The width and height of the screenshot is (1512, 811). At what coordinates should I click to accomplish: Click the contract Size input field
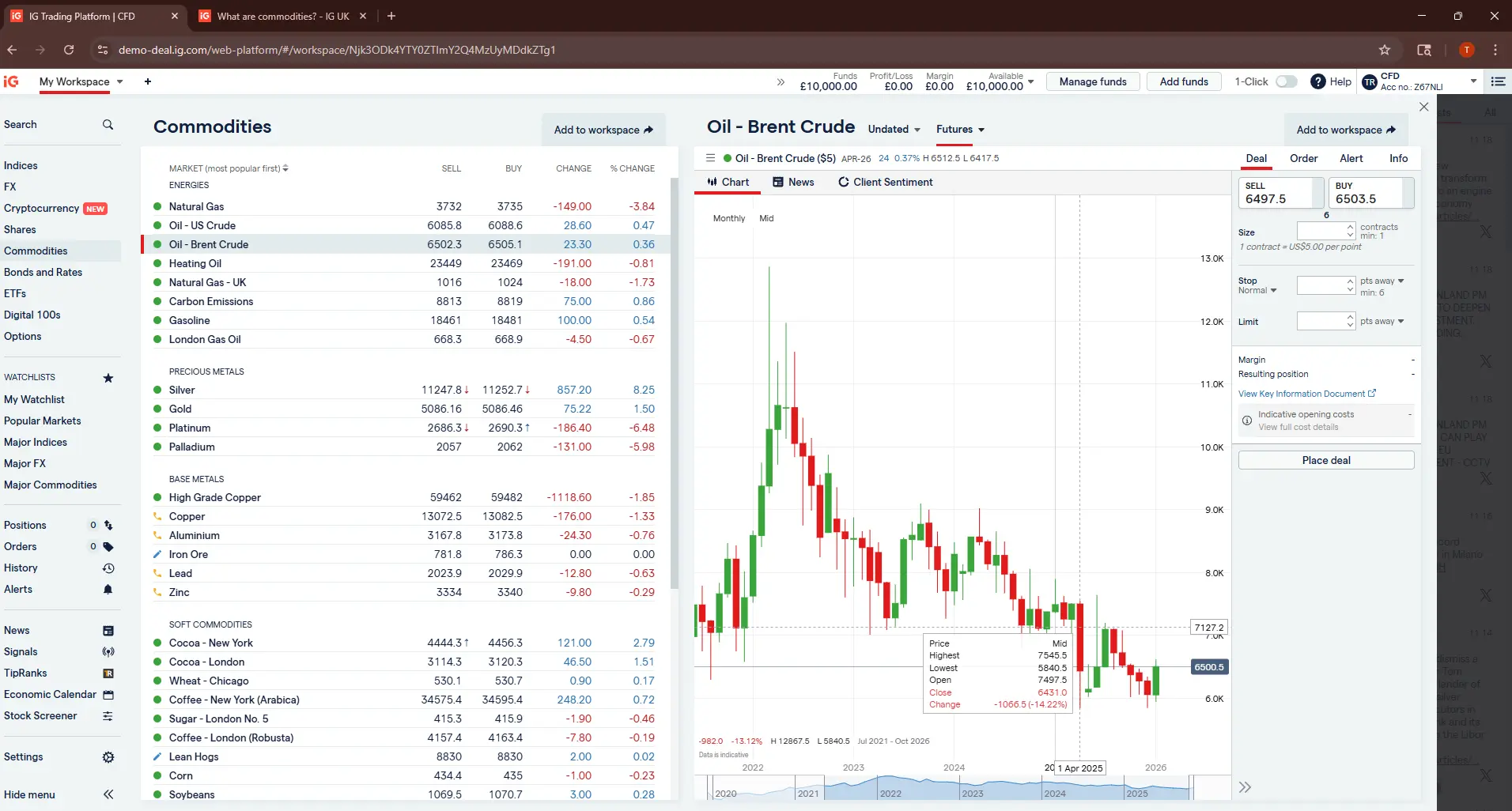tap(1320, 231)
